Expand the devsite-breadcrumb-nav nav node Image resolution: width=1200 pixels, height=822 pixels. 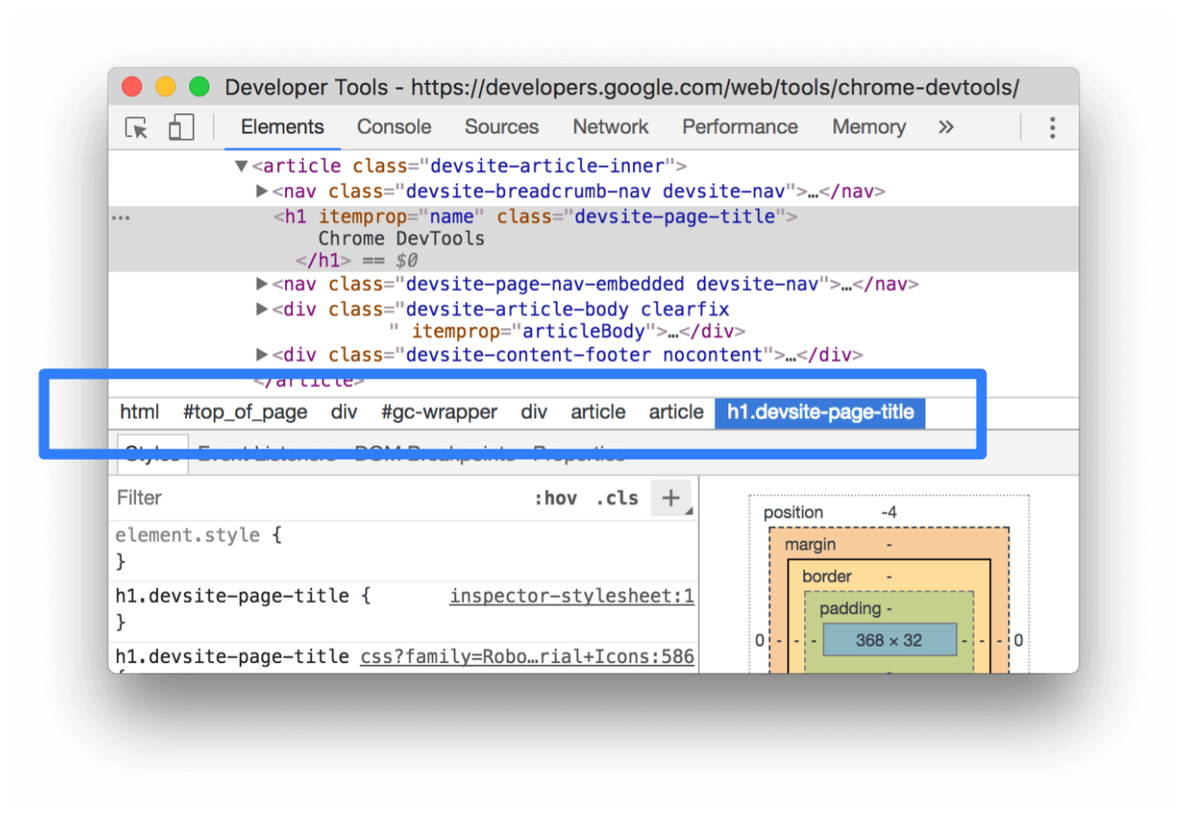click(x=262, y=191)
